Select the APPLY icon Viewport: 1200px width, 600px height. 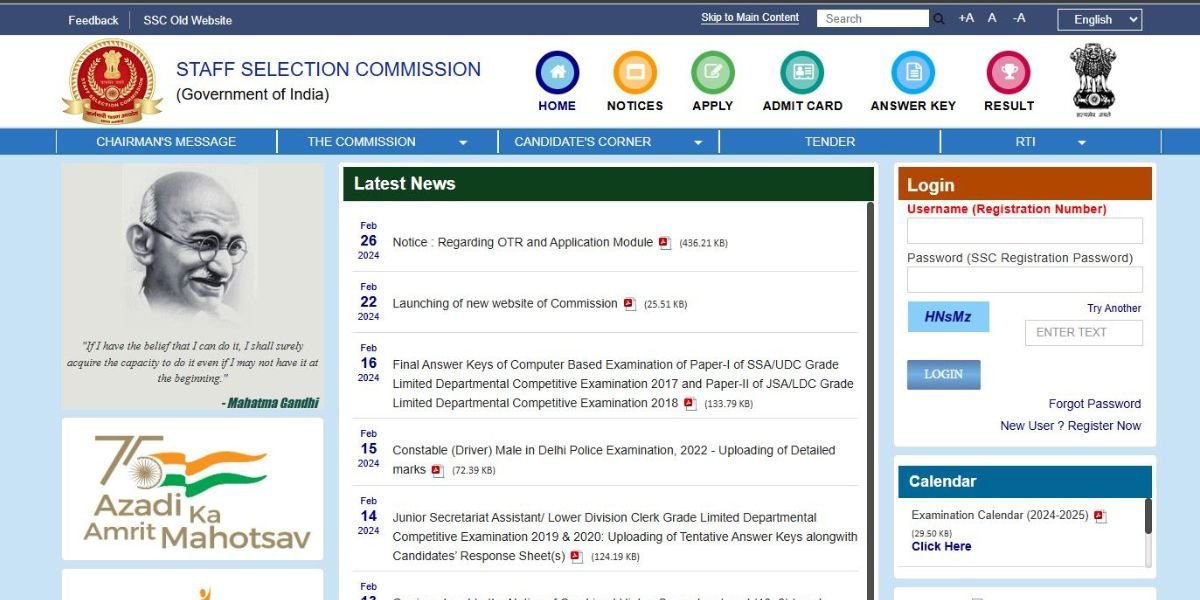tap(712, 73)
